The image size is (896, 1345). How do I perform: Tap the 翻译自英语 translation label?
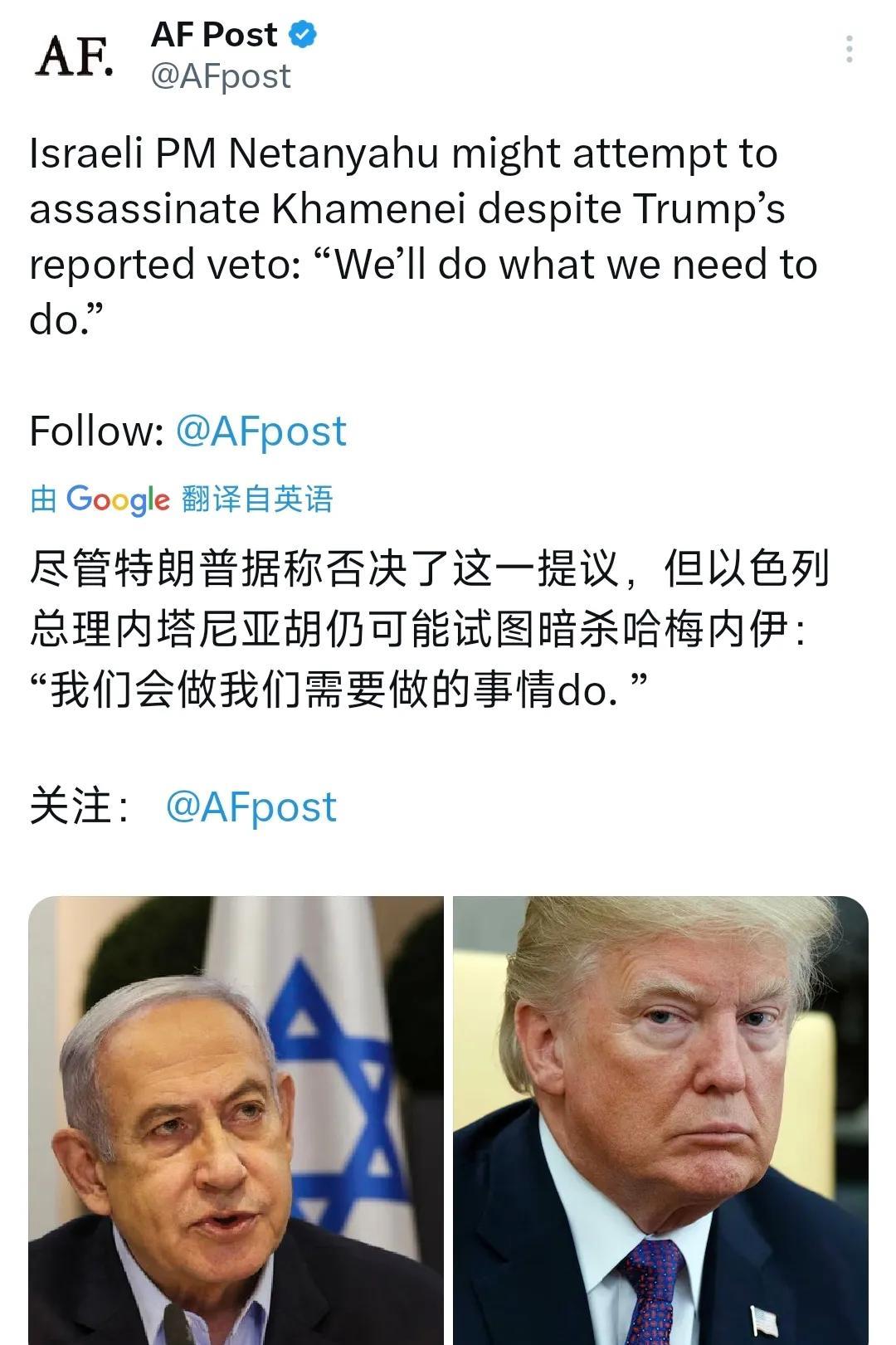click(257, 500)
